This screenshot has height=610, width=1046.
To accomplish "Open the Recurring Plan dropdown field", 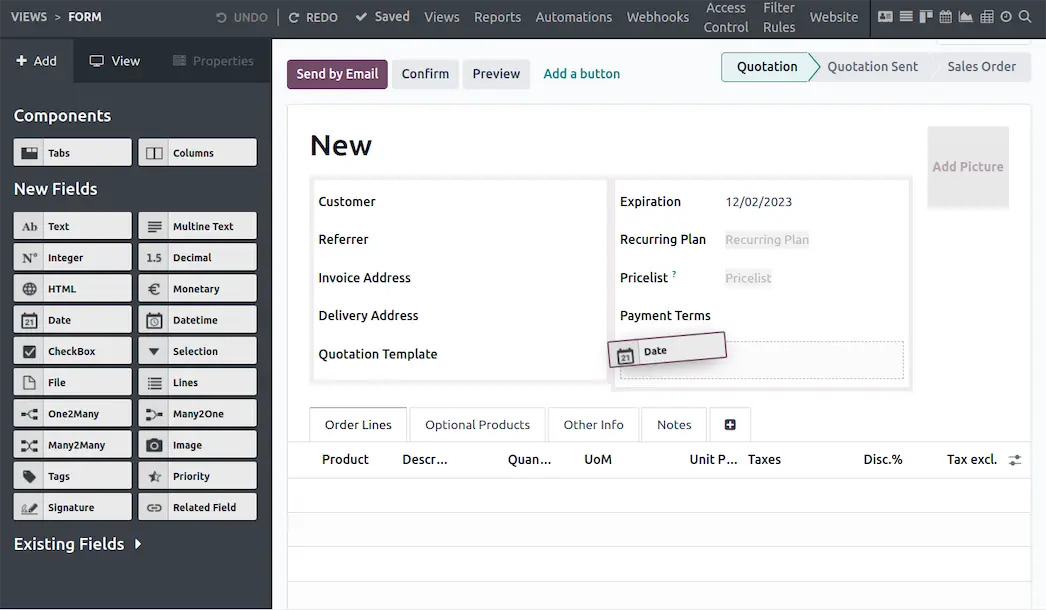I will tap(767, 239).
